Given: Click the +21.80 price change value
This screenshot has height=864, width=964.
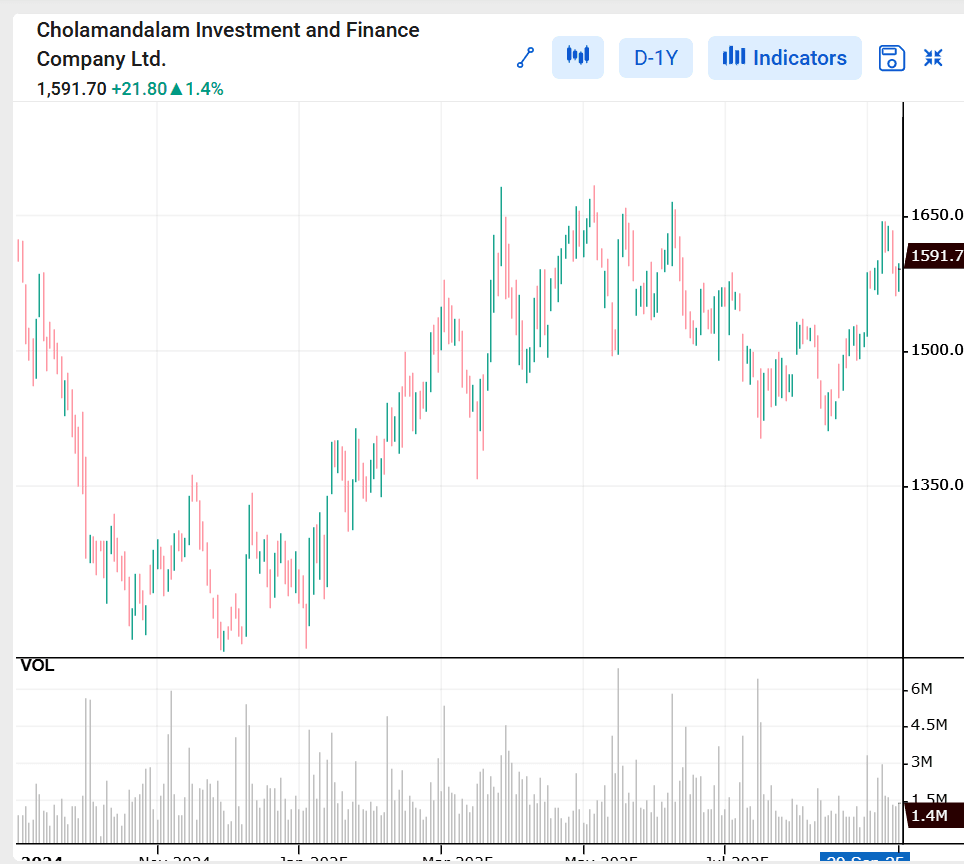Looking at the screenshot, I should 139,89.
